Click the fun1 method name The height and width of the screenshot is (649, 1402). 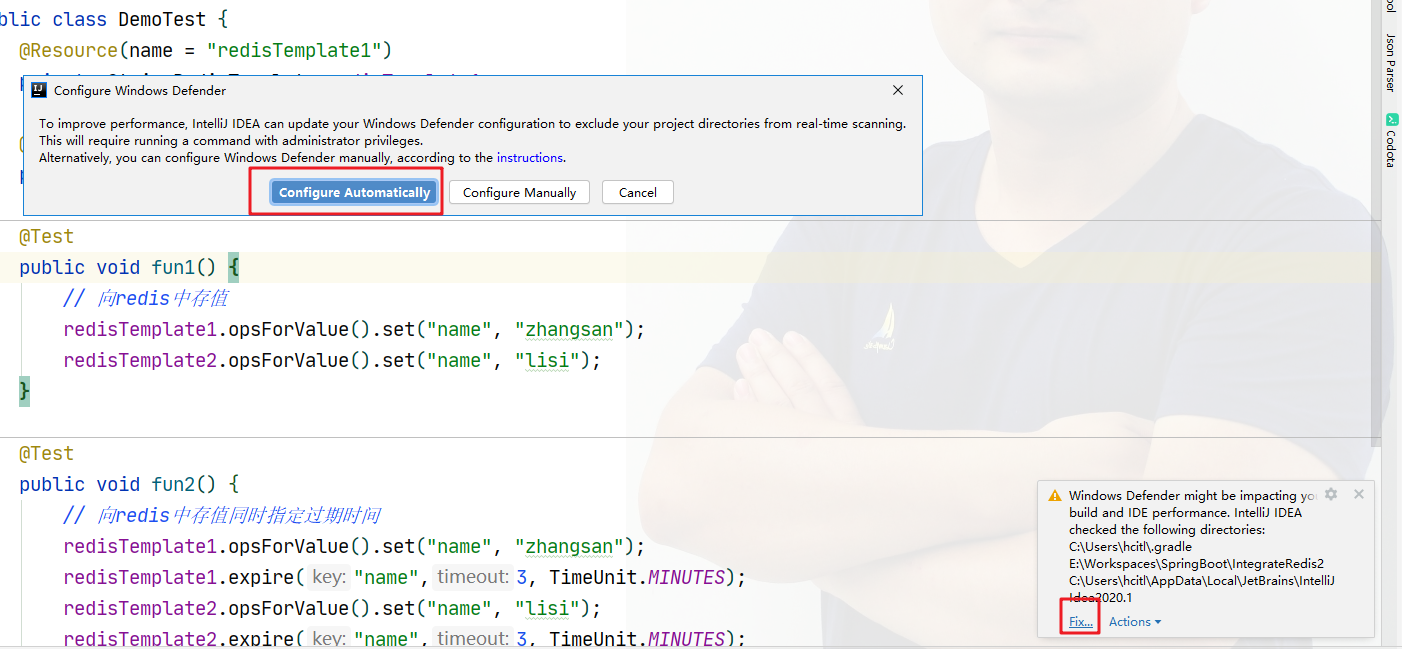[173, 267]
